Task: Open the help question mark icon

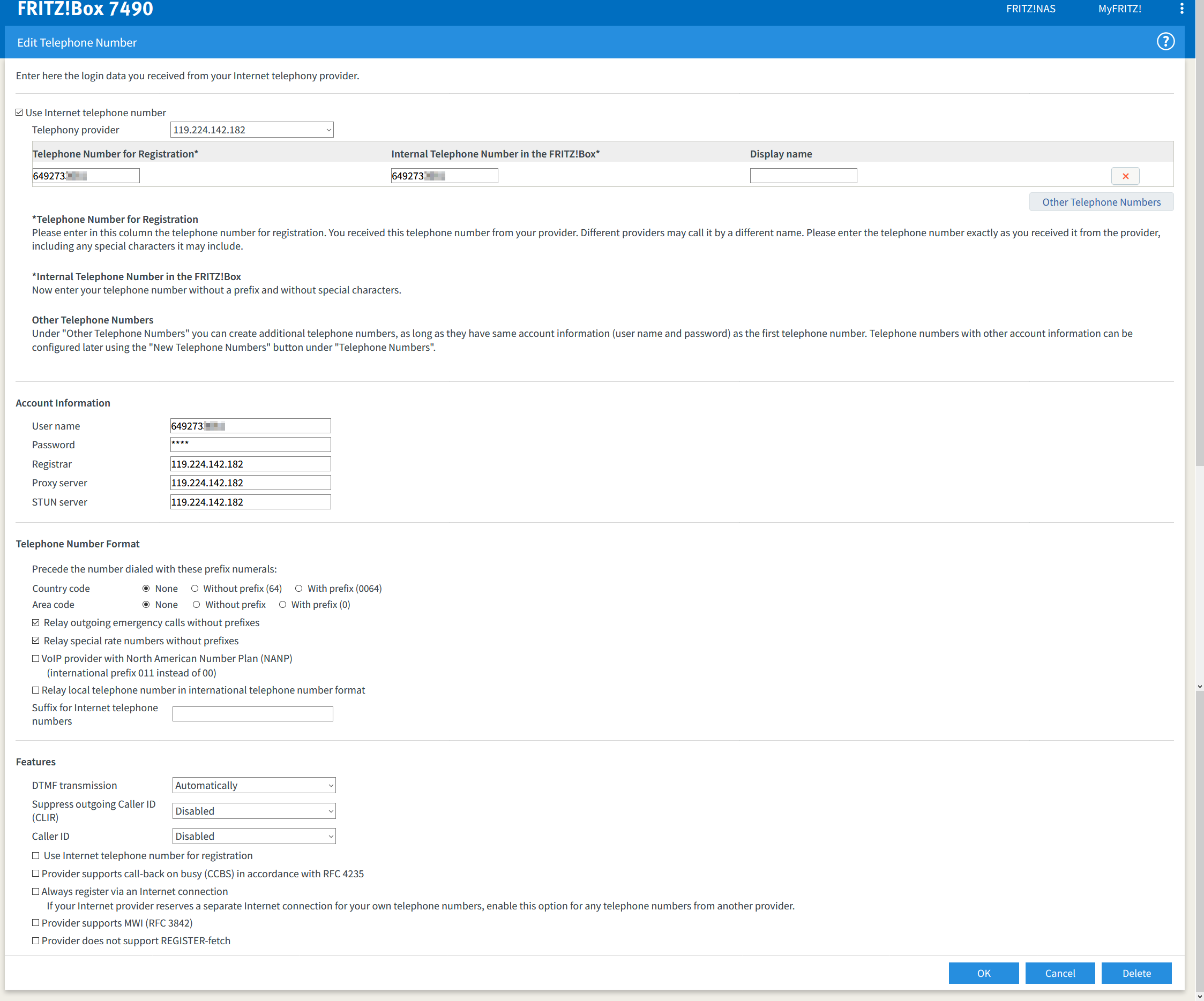Action: (x=1165, y=42)
